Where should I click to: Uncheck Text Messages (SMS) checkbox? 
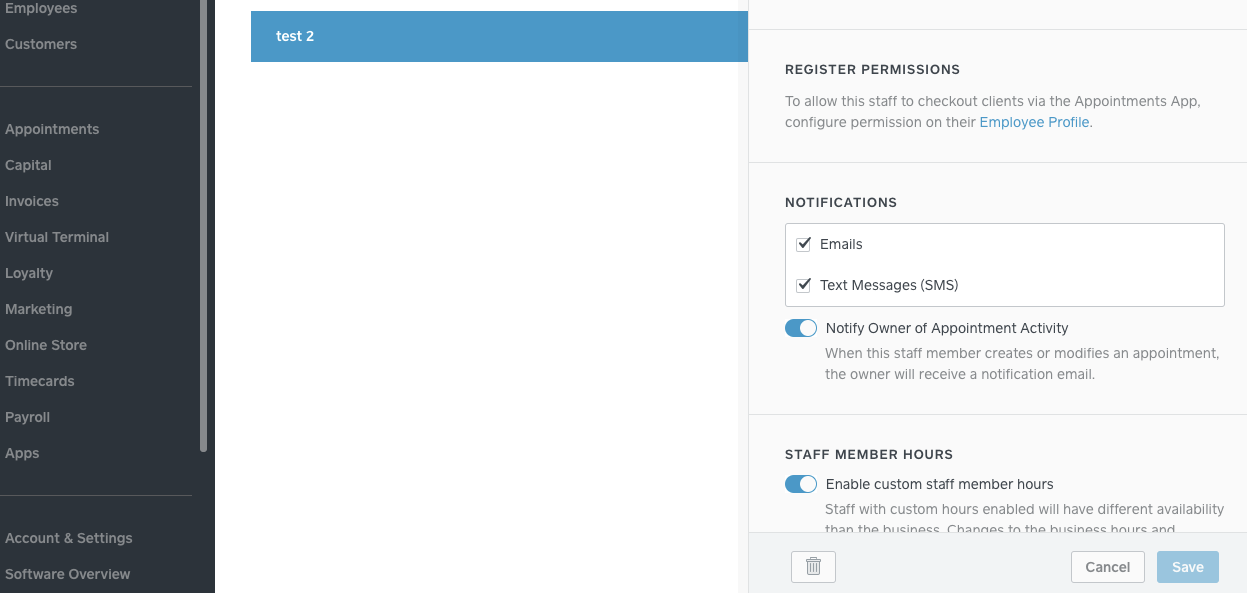(x=803, y=285)
